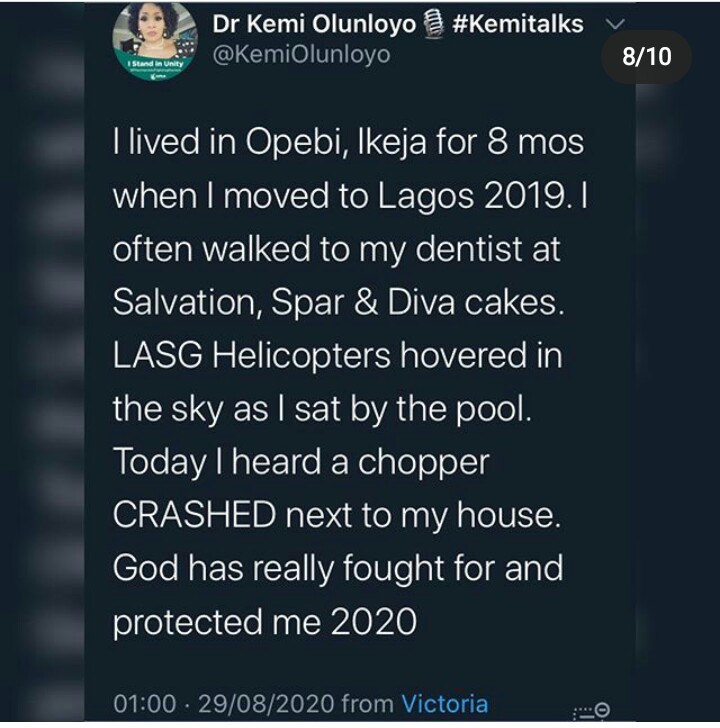The width and height of the screenshot is (720, 728).
Task: Click the #Kemitalks hashtag
Action: click(518, 25)
